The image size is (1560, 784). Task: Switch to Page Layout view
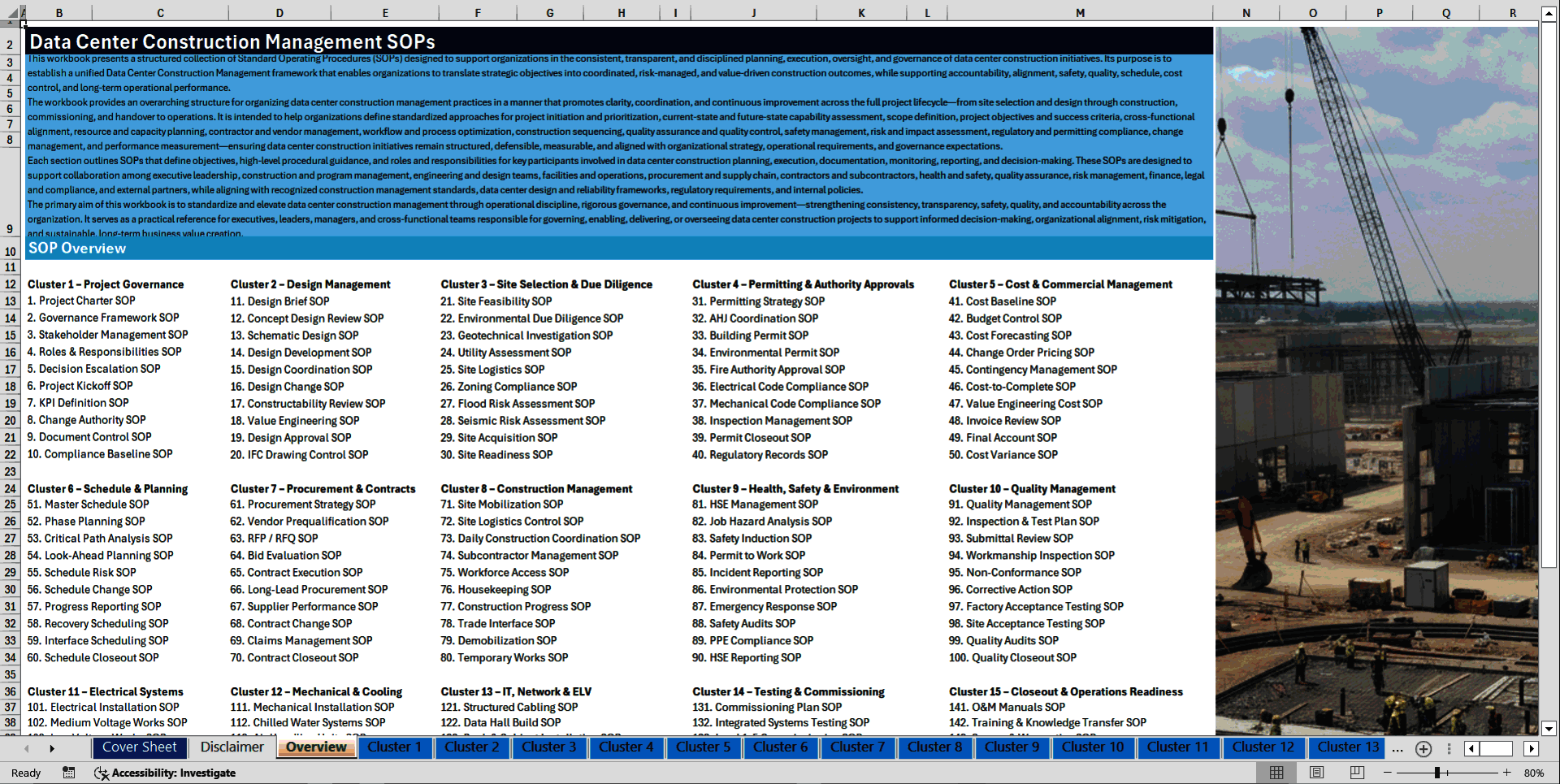pos(1317,772)
